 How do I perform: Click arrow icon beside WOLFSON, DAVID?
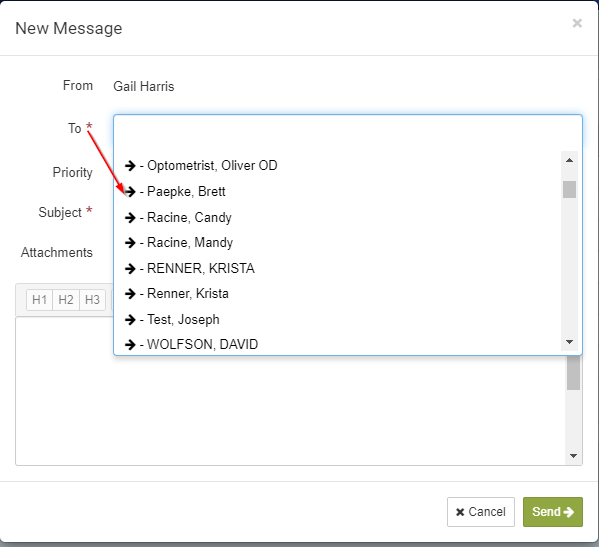click(130, 345)
